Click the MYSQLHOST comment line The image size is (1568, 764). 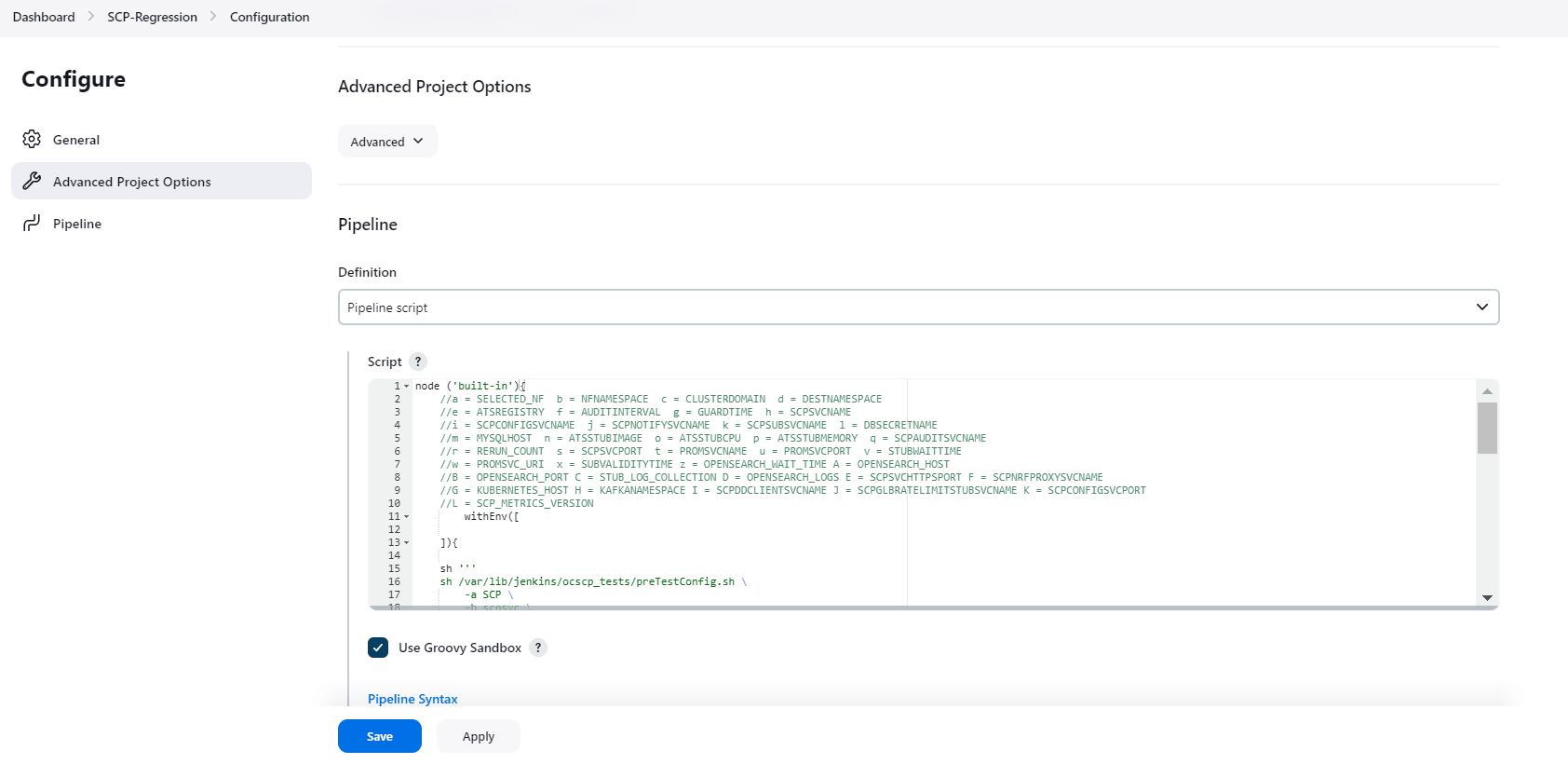[x=712, y=438]
